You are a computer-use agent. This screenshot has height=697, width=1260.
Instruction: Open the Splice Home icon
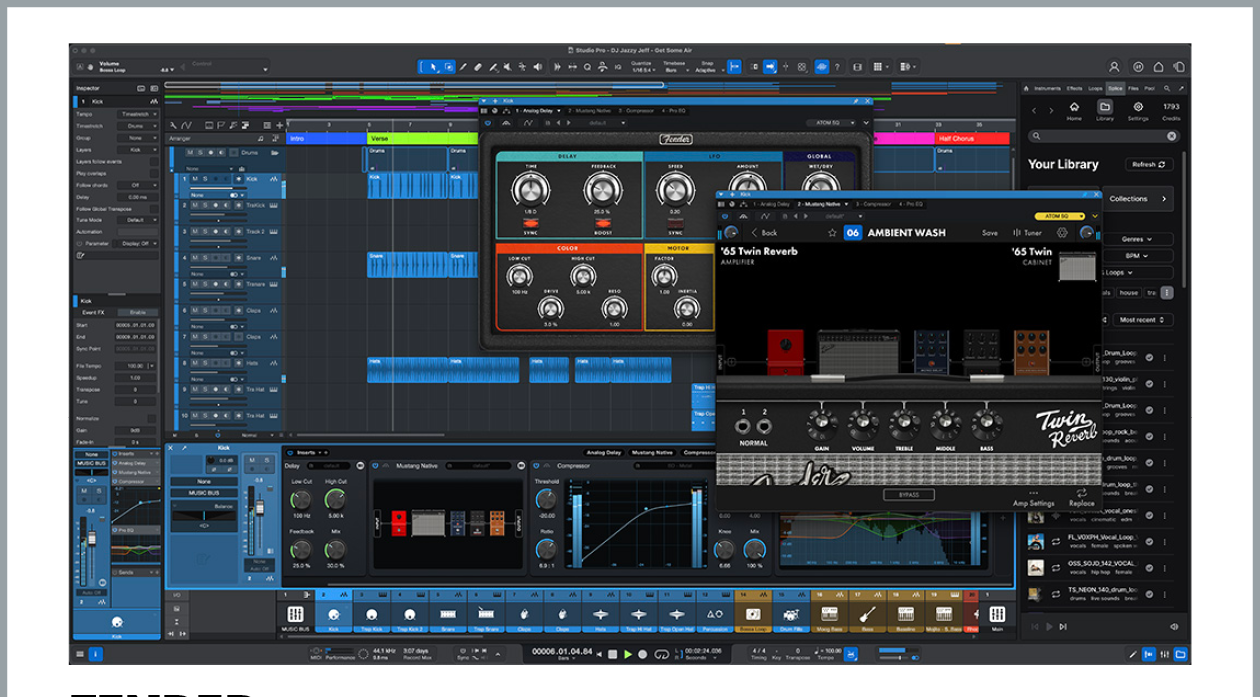coord(1074,107)
